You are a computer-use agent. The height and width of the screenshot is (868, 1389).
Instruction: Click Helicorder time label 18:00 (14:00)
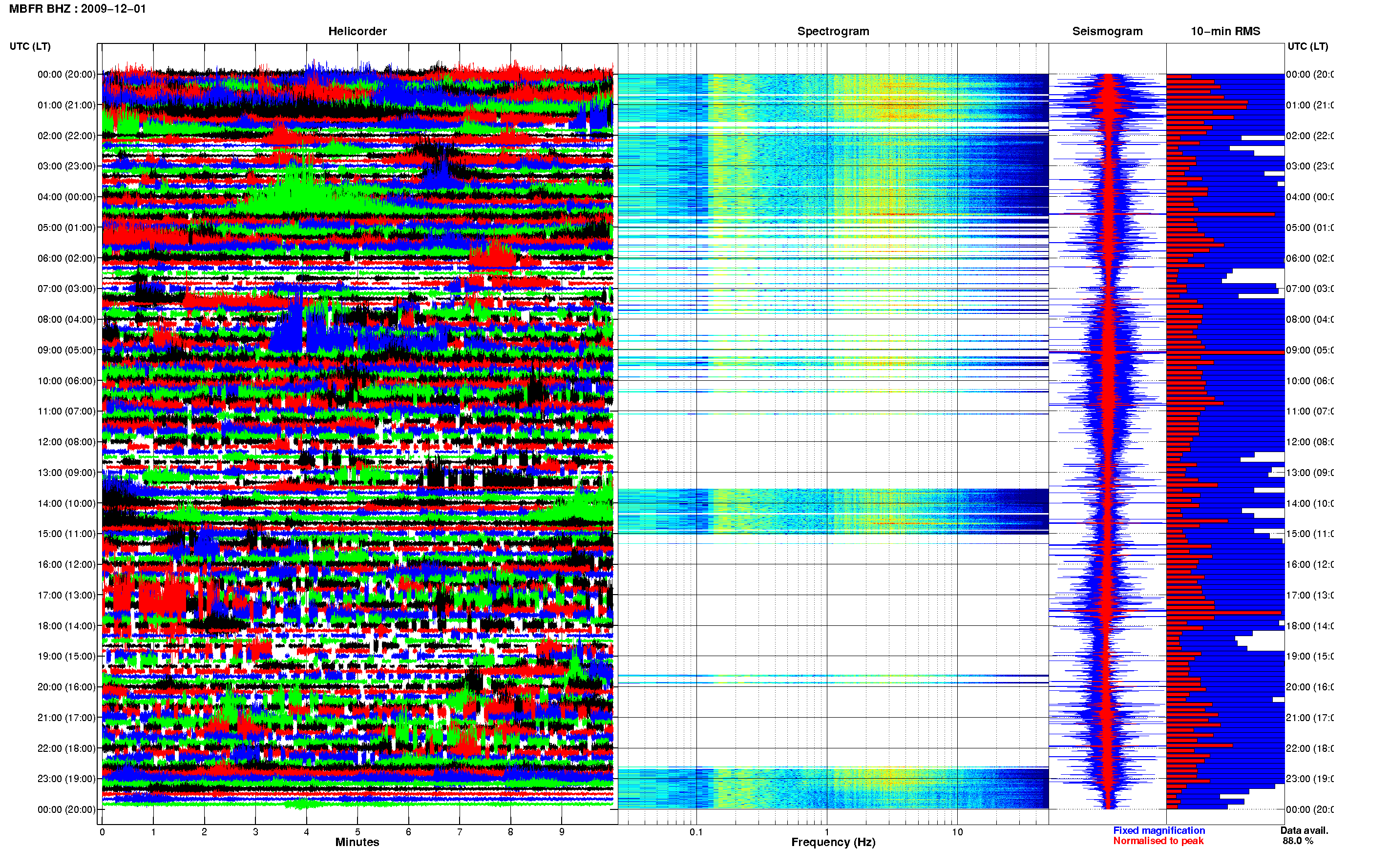coord(66,626)
